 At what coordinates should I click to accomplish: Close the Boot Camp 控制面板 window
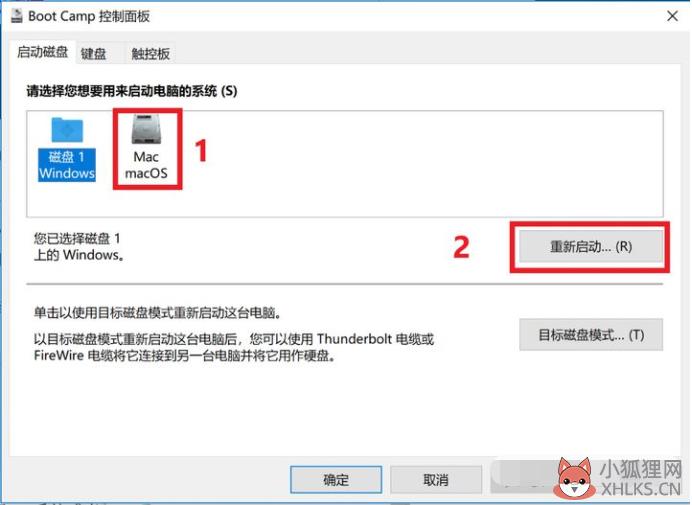(x=673, y=16)
